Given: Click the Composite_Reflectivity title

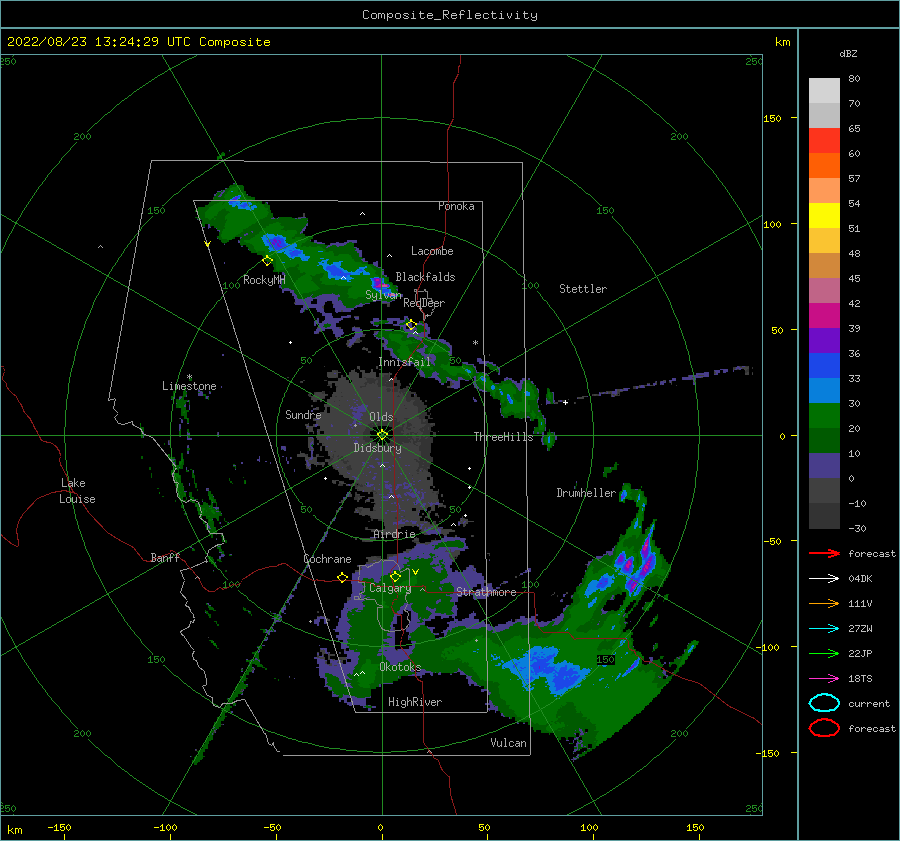Looking at the screenshot, I should point(450,15).
